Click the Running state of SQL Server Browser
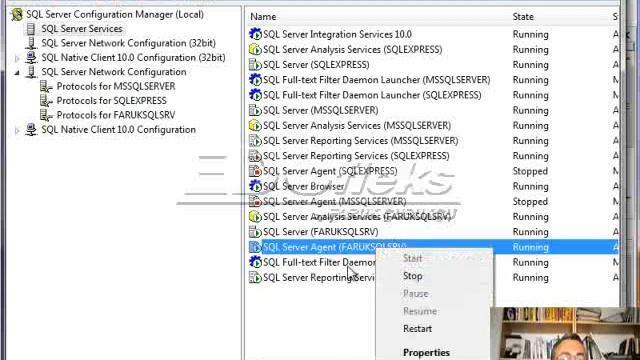Viewport: 640px width, 360px height. [x=530, y=186]
